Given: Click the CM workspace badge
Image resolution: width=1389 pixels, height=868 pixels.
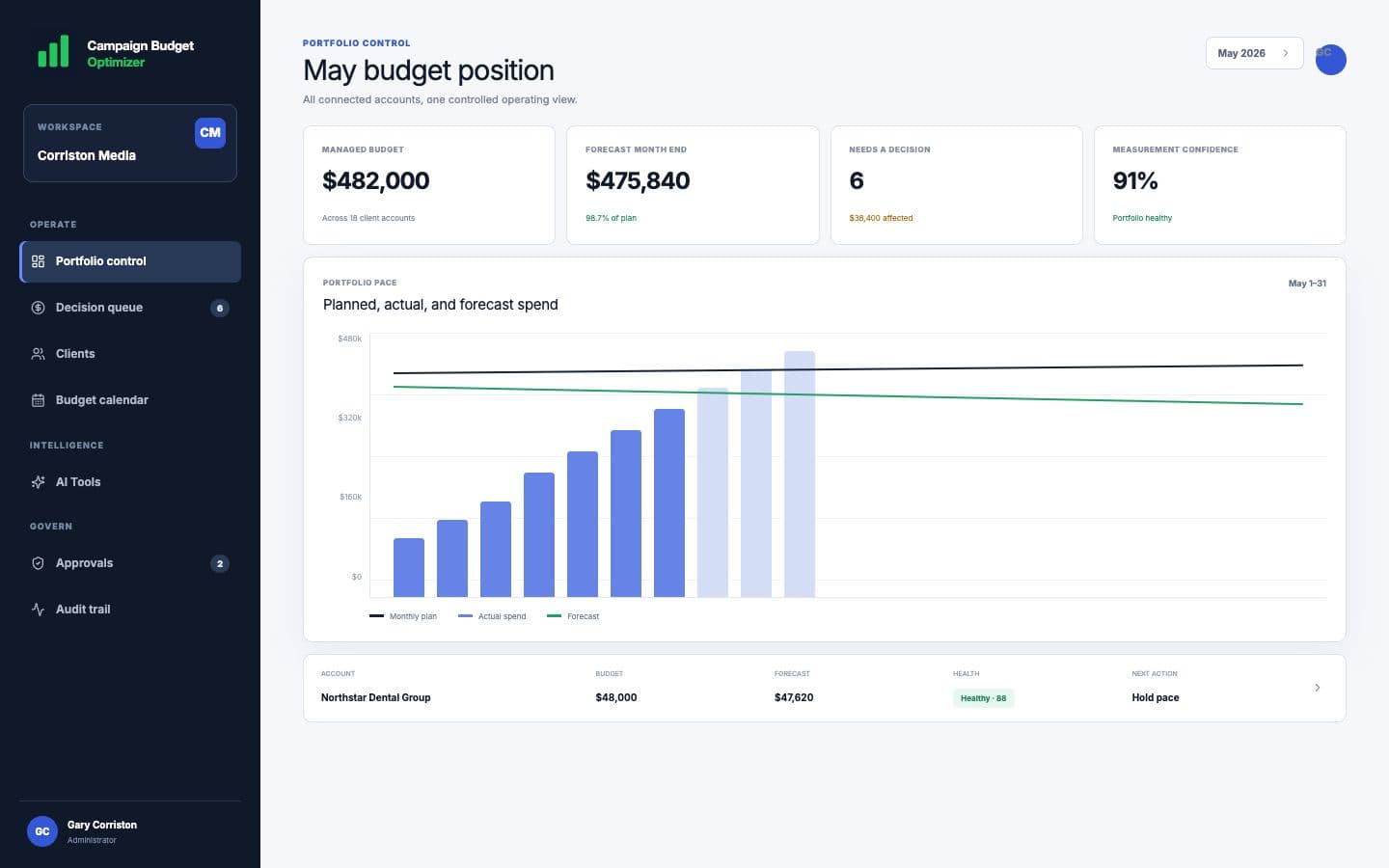Looking at the screenshot, I should [210, 133].
